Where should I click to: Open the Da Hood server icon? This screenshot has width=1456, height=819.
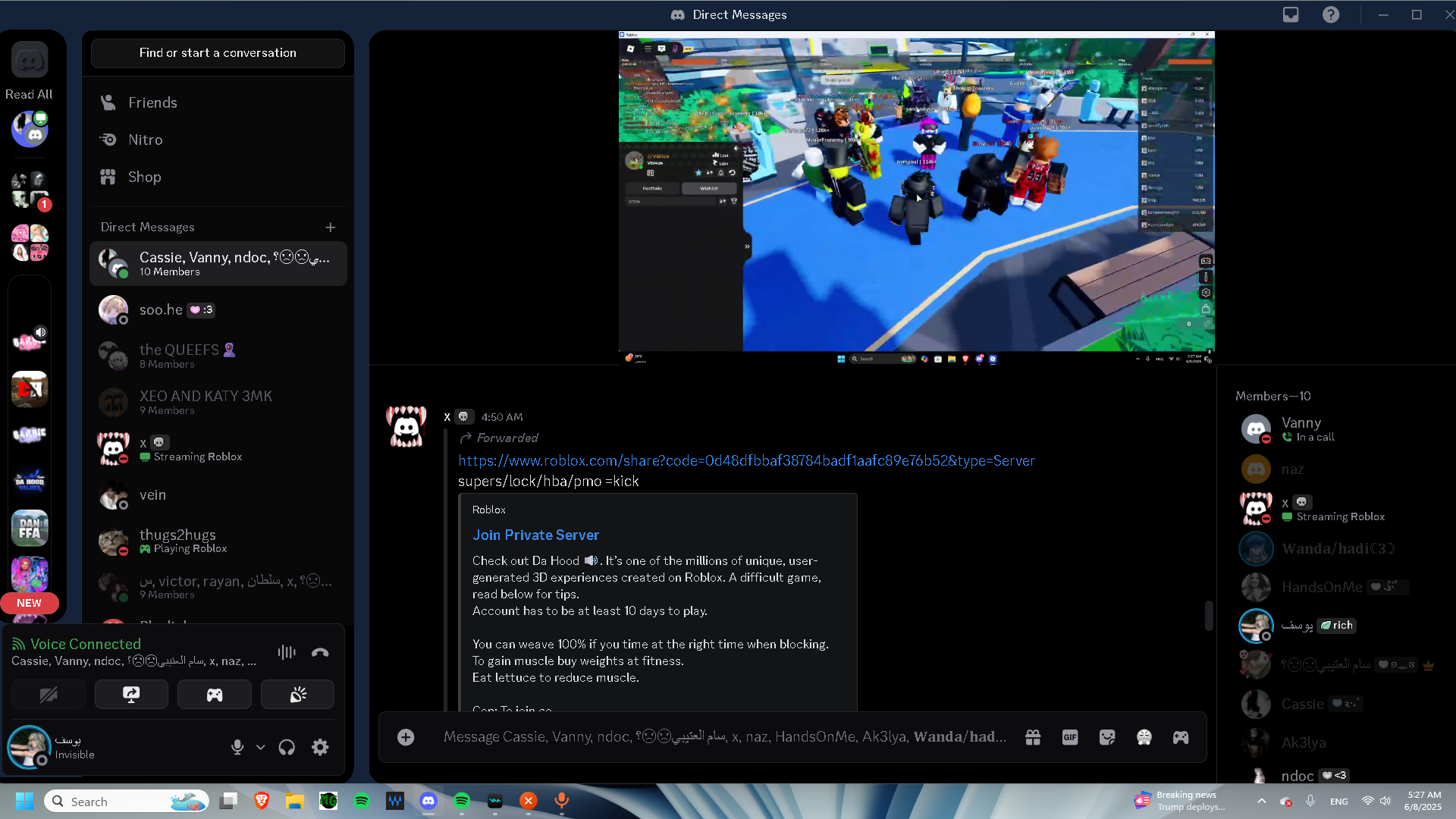tap(30, 482)
